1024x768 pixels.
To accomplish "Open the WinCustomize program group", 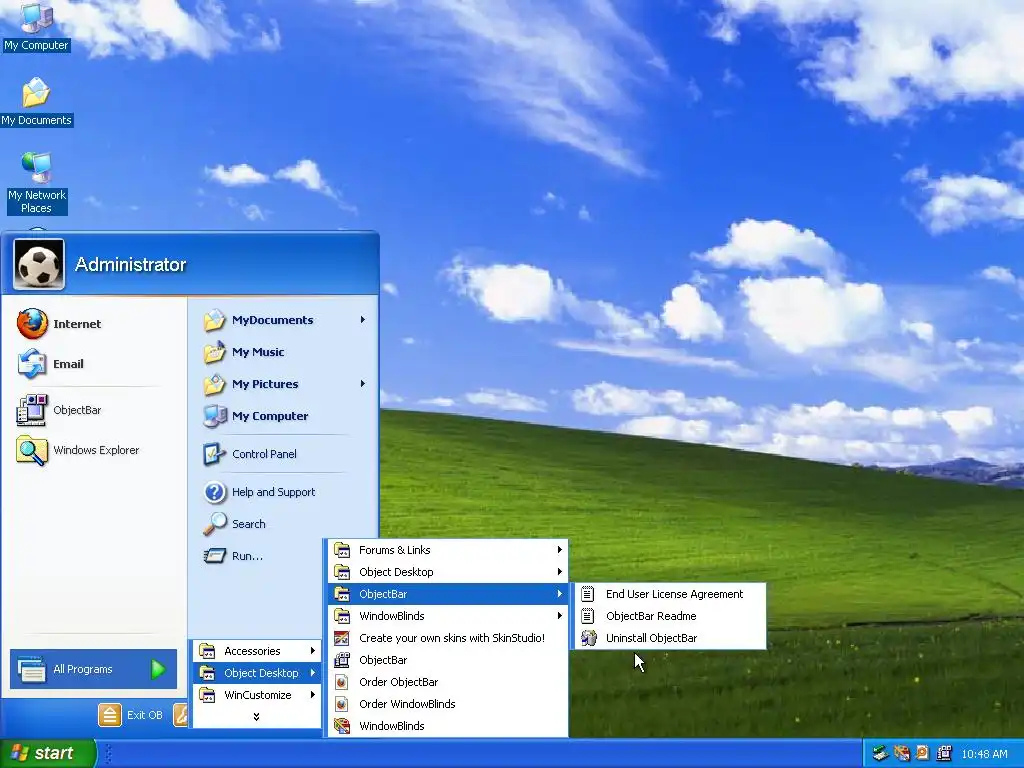I will (257, 695).
